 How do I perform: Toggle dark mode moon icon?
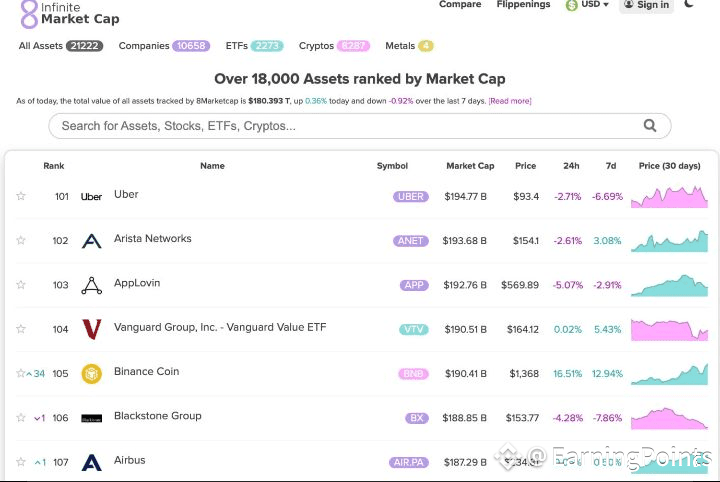pos(689,4)
